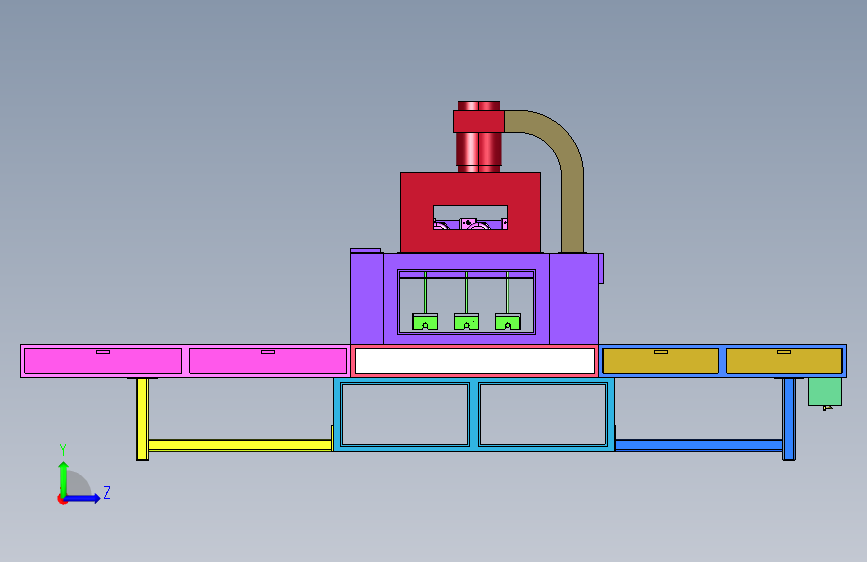Image resolution: width=867 pixels, height=562 pixels.
Task: Select the white center conveyor panel
Action: click(x=475, y=361)
